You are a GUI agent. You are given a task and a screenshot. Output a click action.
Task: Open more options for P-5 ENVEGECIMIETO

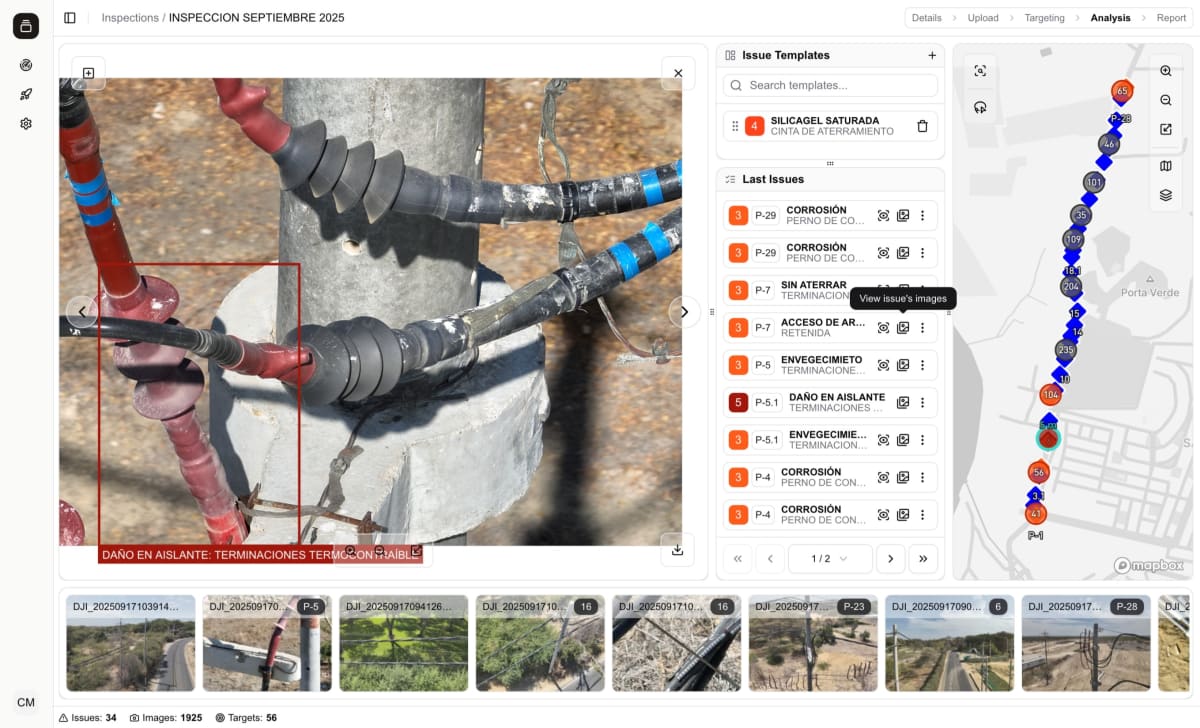(922, 365)
